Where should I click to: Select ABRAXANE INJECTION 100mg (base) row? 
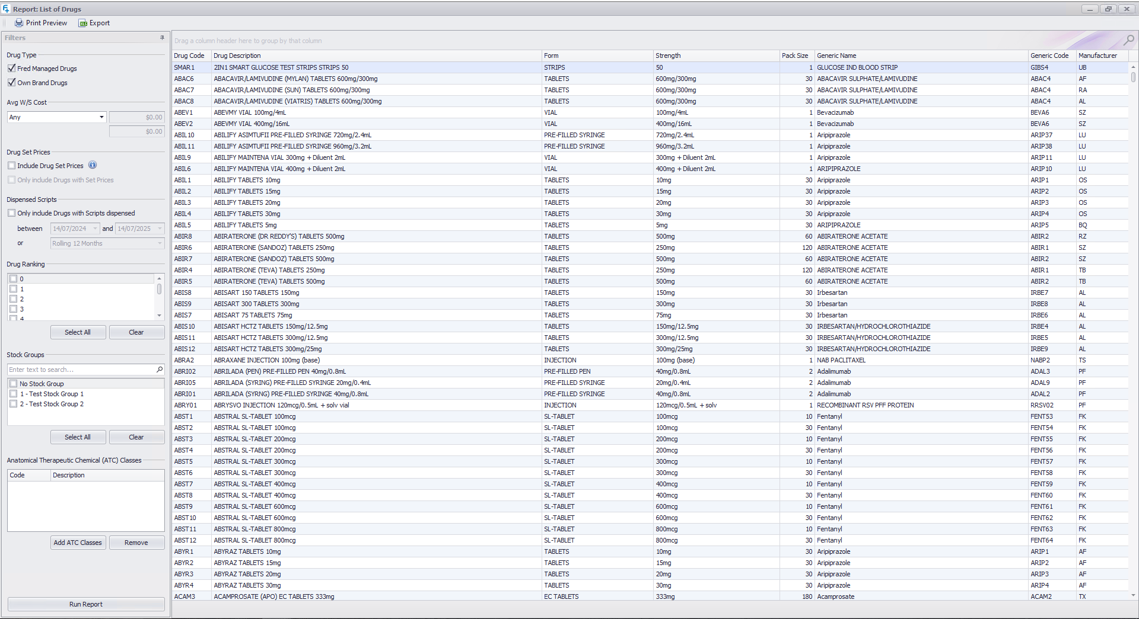point(651,360)
